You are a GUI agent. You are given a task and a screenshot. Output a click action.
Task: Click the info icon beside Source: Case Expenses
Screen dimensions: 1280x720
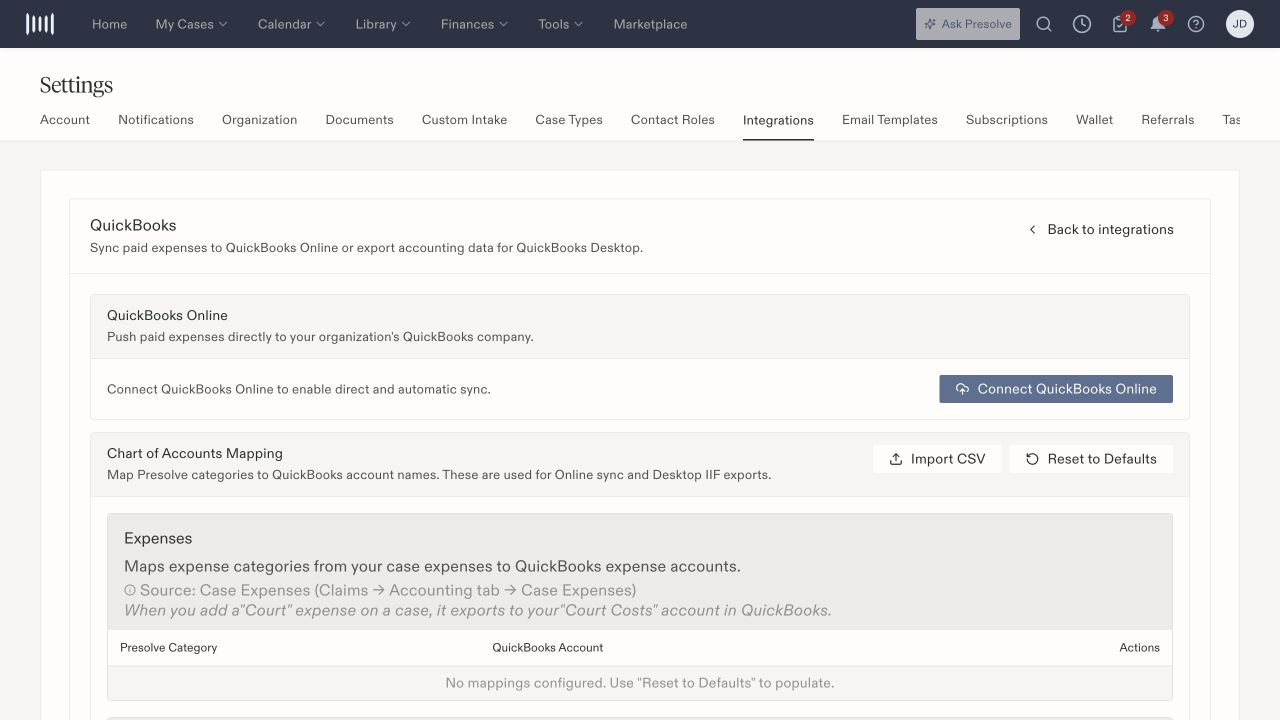130,591
